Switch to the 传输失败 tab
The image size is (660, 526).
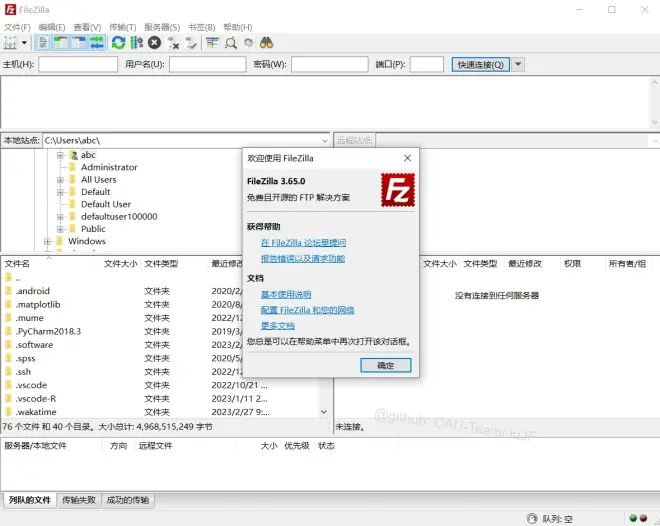click(x=79, y=500)
